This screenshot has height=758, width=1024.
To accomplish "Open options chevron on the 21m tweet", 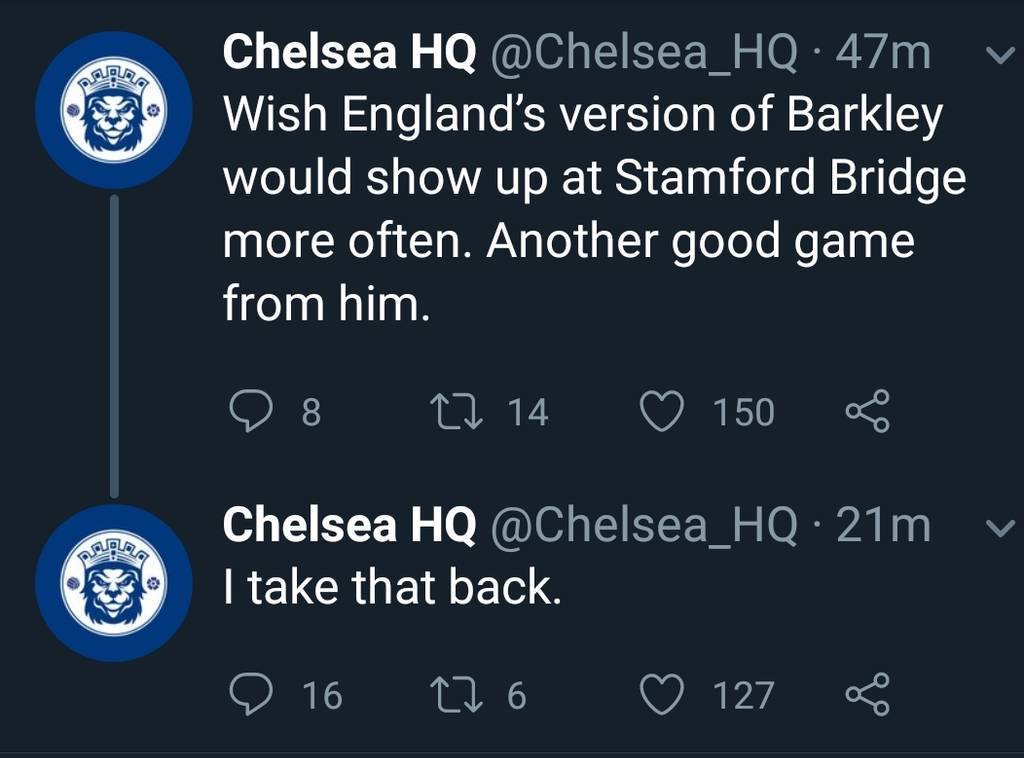I will coord(999,528).
